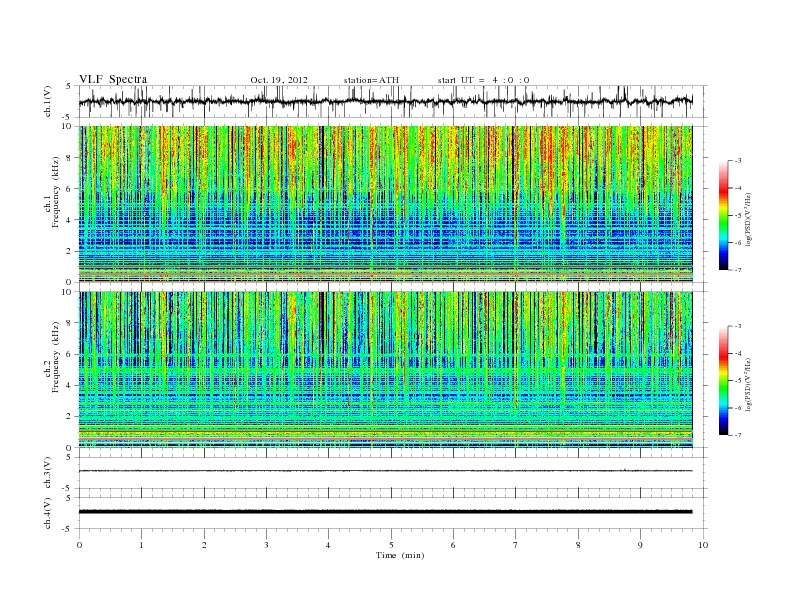The width and height of the screenshot is (792, 612).
Task: Click the time axis tick label '0'
Action: (79, 545)
